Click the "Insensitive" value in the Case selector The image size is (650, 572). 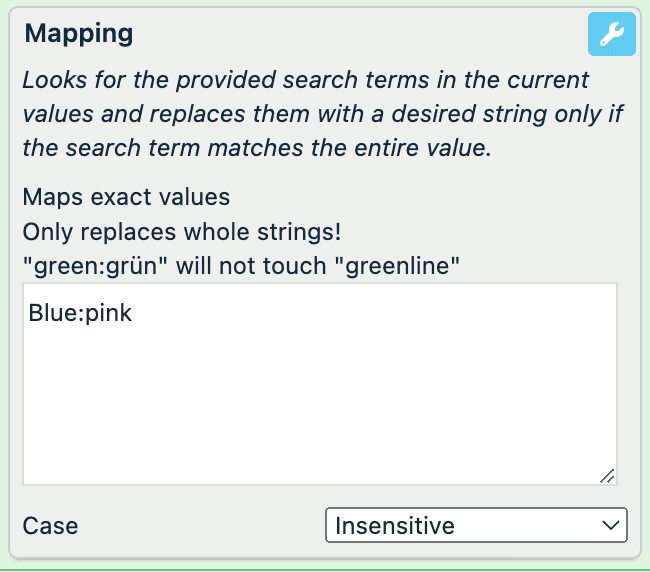click(395, 525)
